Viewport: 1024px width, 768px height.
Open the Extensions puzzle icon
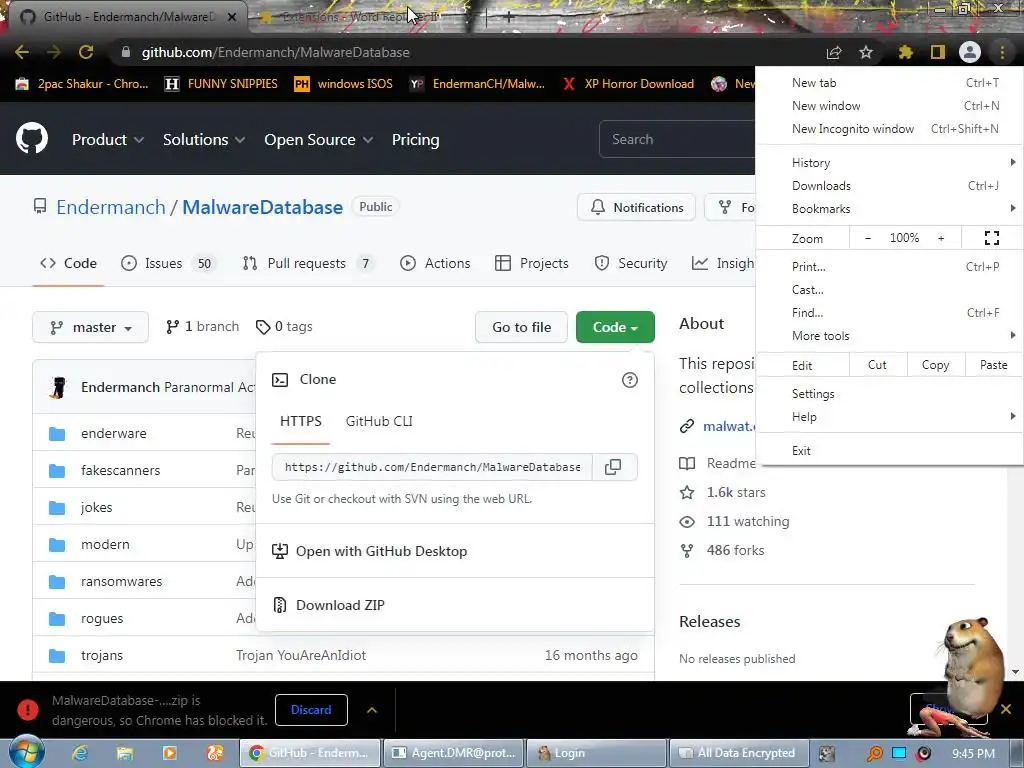point(905,52)
